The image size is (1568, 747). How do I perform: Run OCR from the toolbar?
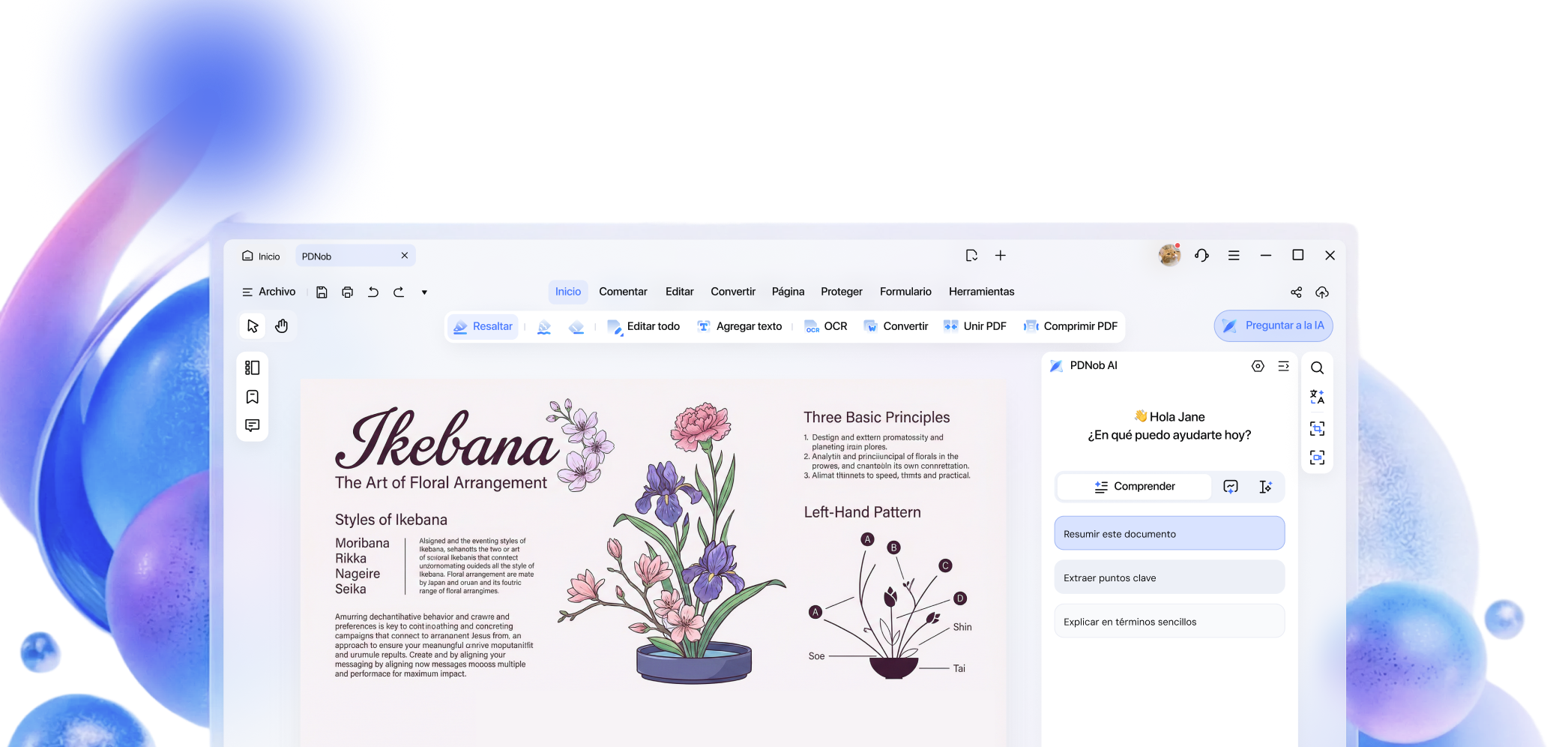pos(826,326)
